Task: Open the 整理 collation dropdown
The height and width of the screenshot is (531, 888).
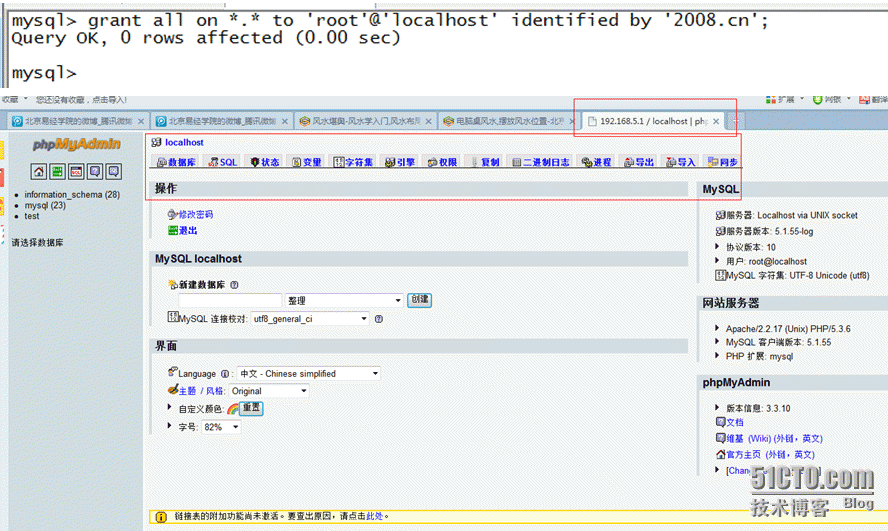Action: pos(344,301)
